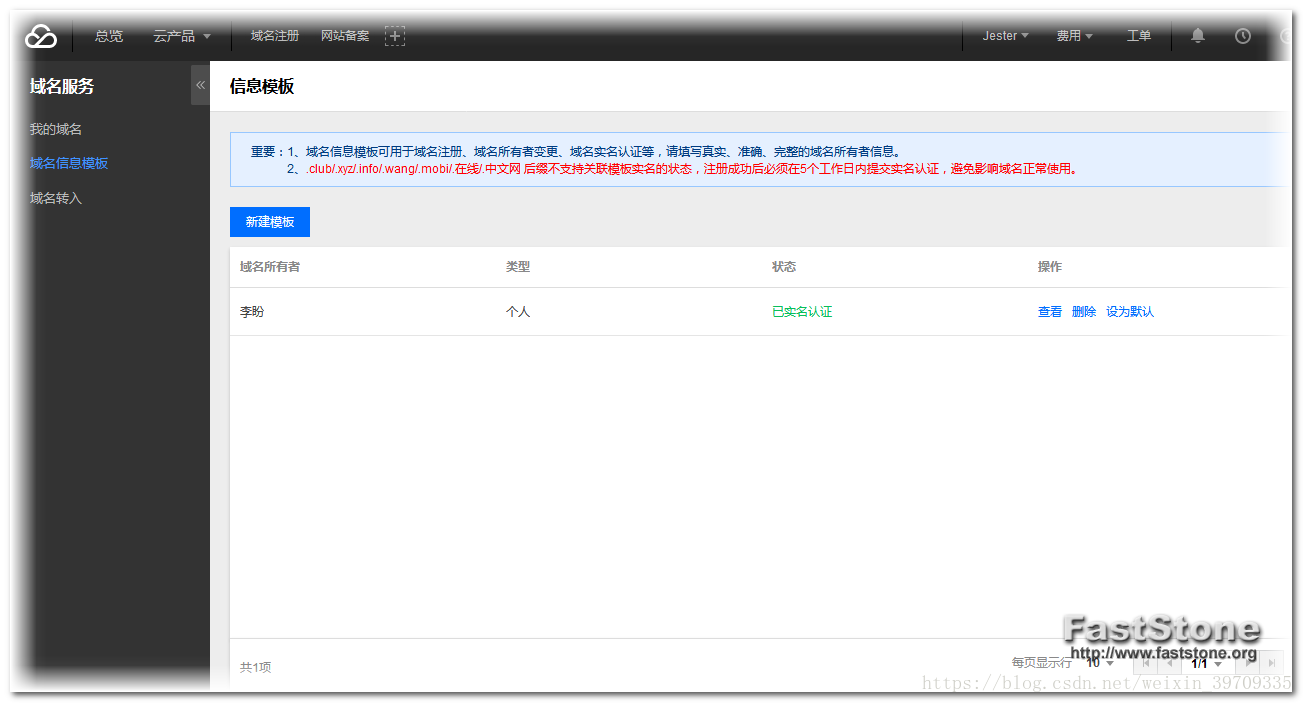Click the 操作 column header
1303x703 pixels.
pyautogui.click(x=1050, y=267)
